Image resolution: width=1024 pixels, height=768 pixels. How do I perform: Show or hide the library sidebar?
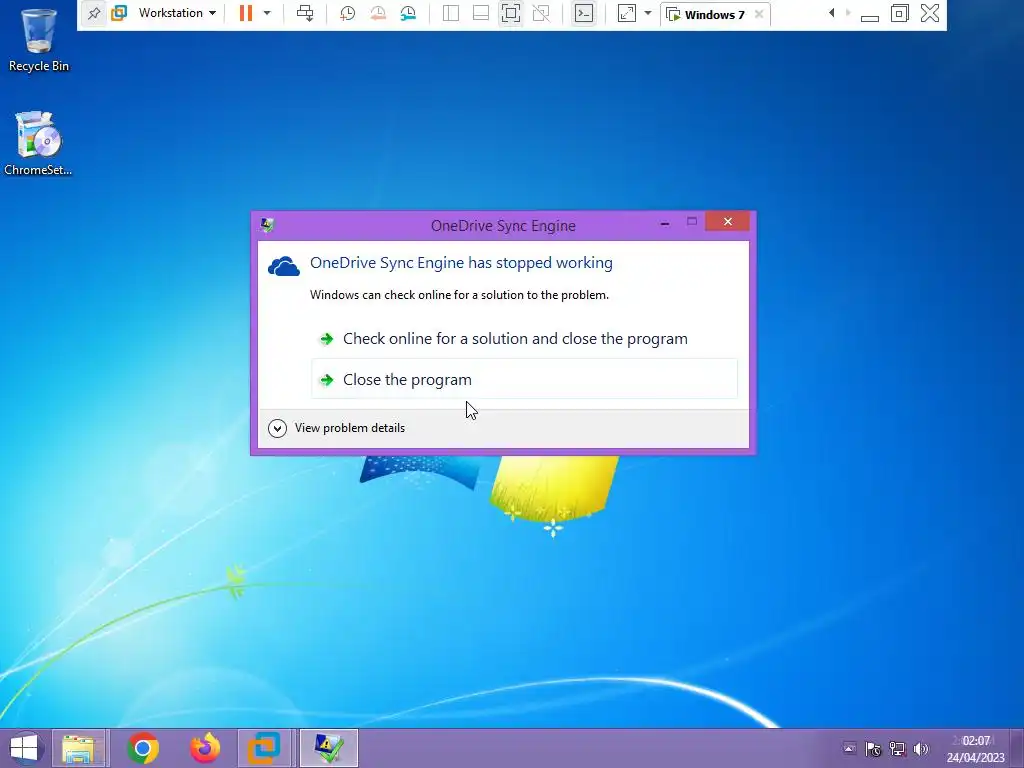coord(451,13)
